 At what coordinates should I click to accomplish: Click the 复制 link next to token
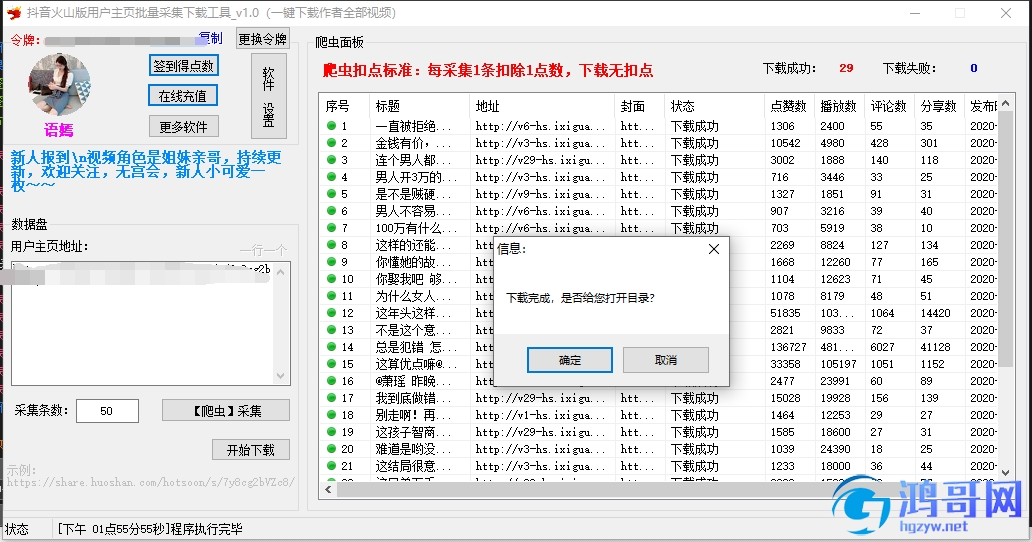[211, 38]
